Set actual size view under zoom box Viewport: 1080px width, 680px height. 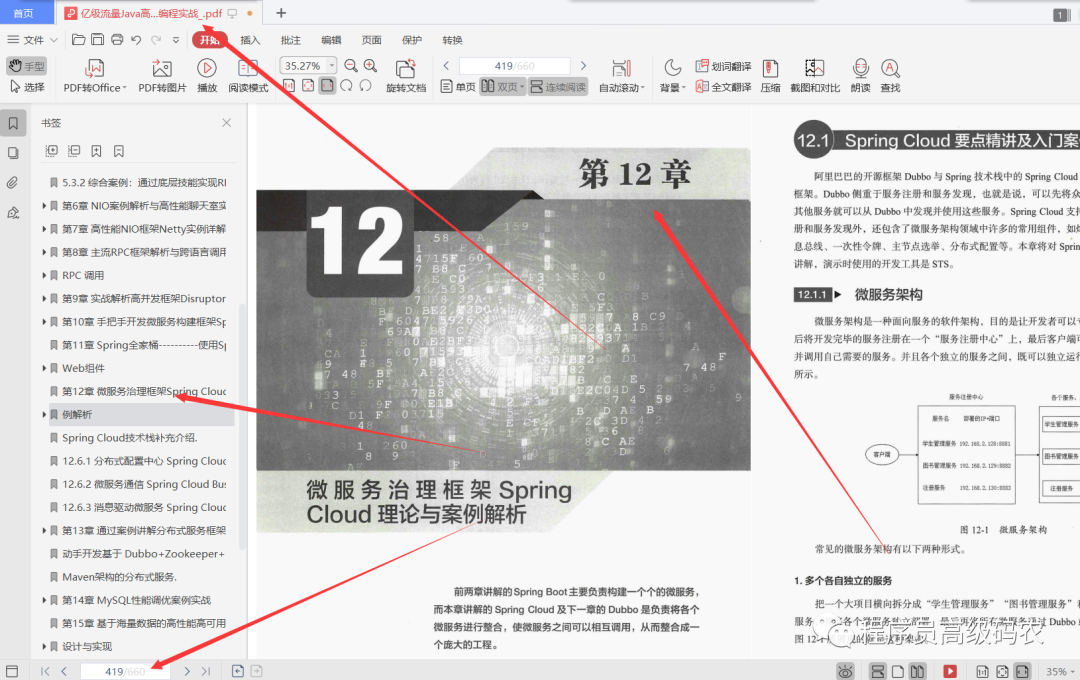pos(289,85)
